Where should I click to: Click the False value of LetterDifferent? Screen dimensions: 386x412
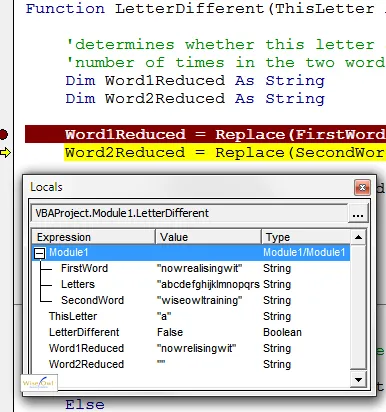170,332
